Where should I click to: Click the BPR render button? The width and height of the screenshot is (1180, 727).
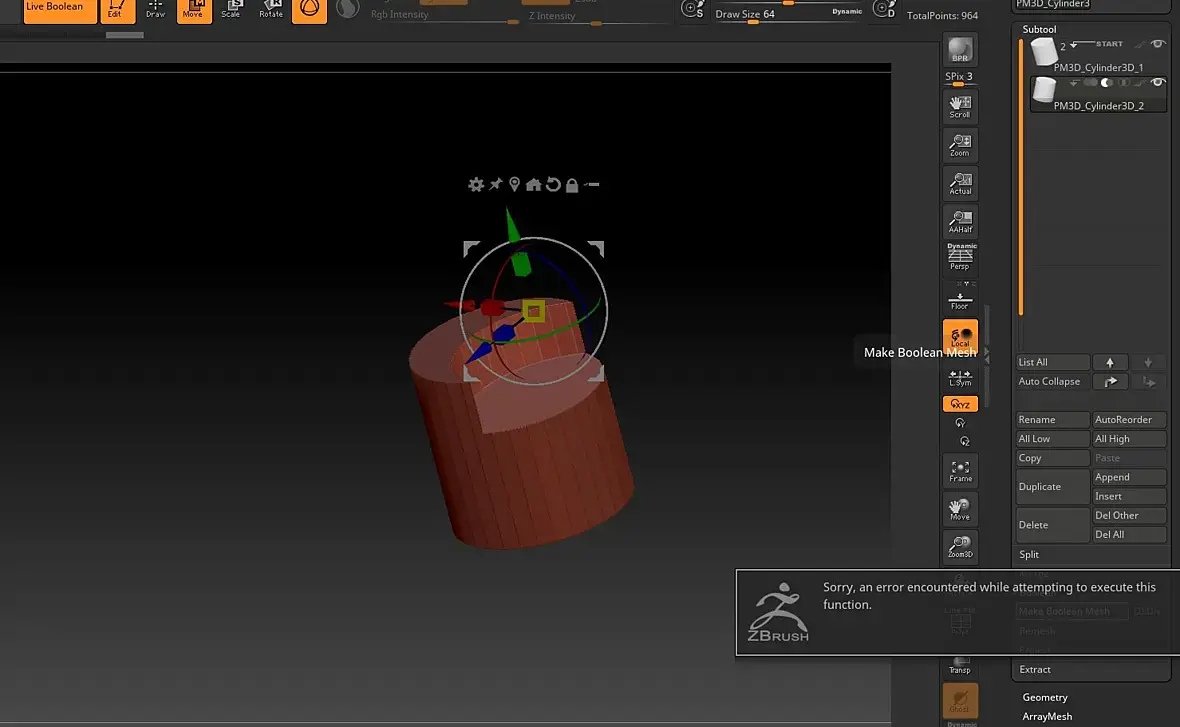(x=960, y=49)
